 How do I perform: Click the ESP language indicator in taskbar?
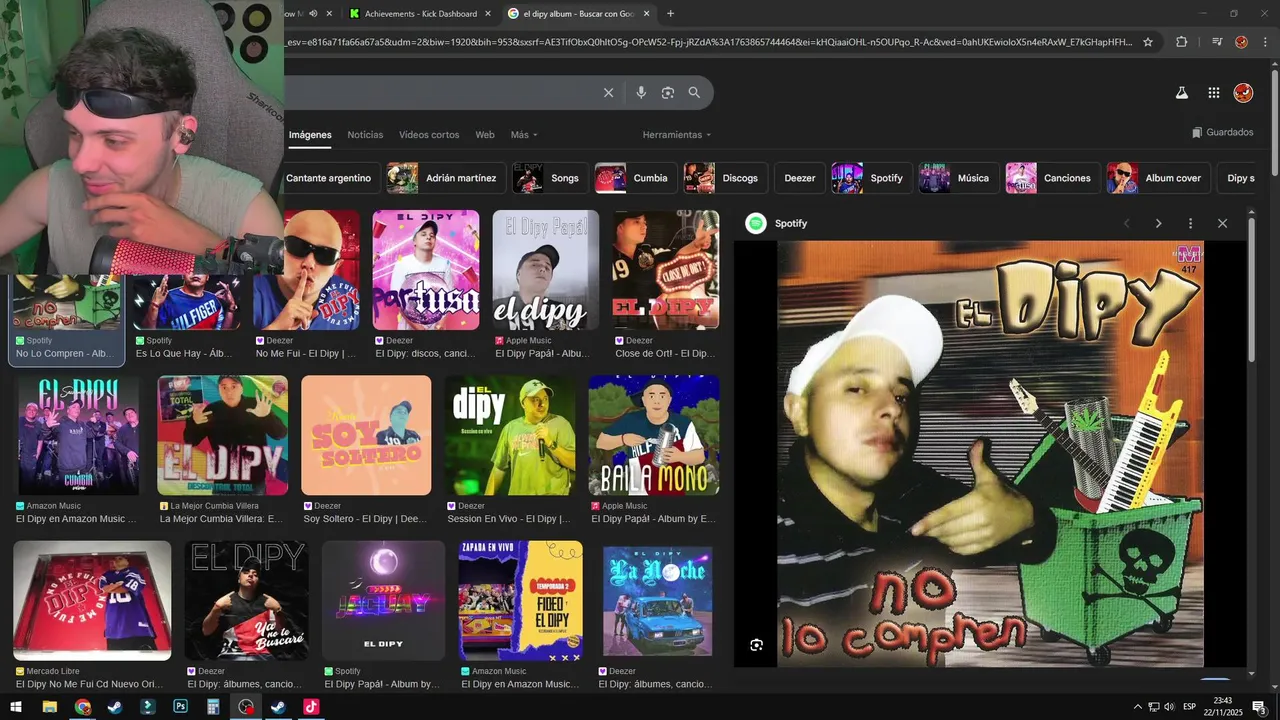tap(1189, 707)
